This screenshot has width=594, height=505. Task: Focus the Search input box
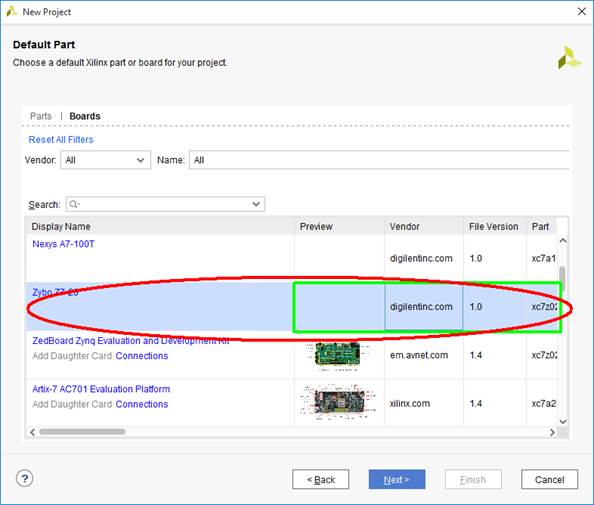click(x=165, y=204)
